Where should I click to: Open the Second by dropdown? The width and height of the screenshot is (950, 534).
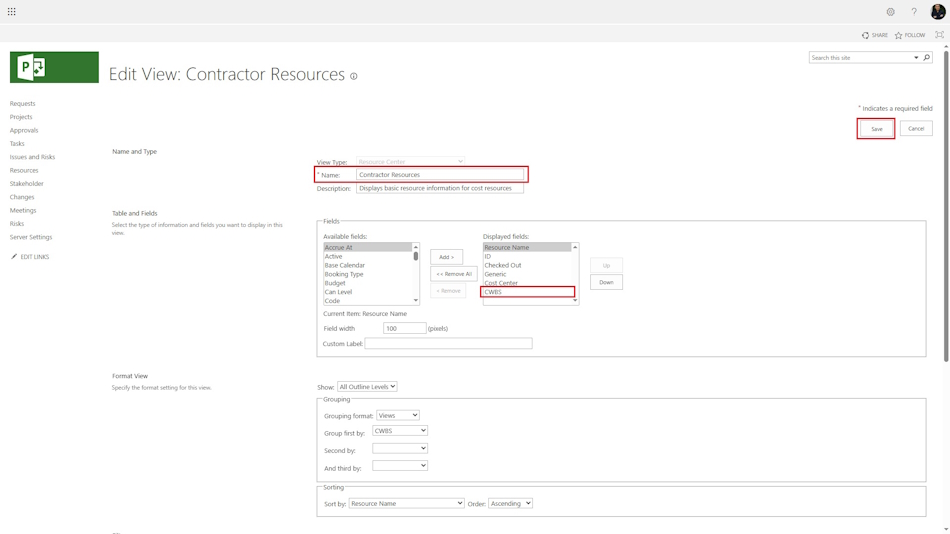point(400,449)
